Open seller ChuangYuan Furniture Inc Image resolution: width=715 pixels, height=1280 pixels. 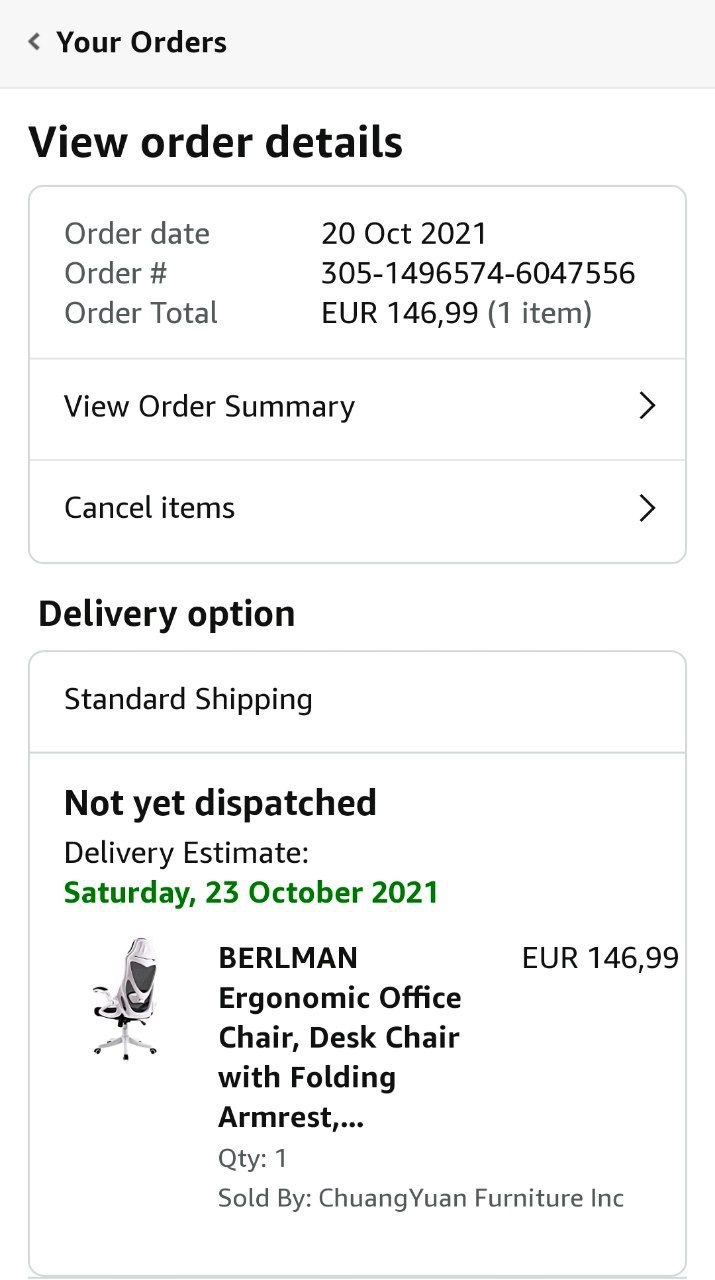470,1198
